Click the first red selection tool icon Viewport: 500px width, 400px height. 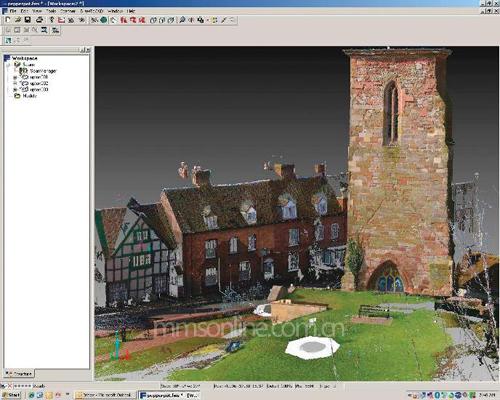(x=124, y=20)
